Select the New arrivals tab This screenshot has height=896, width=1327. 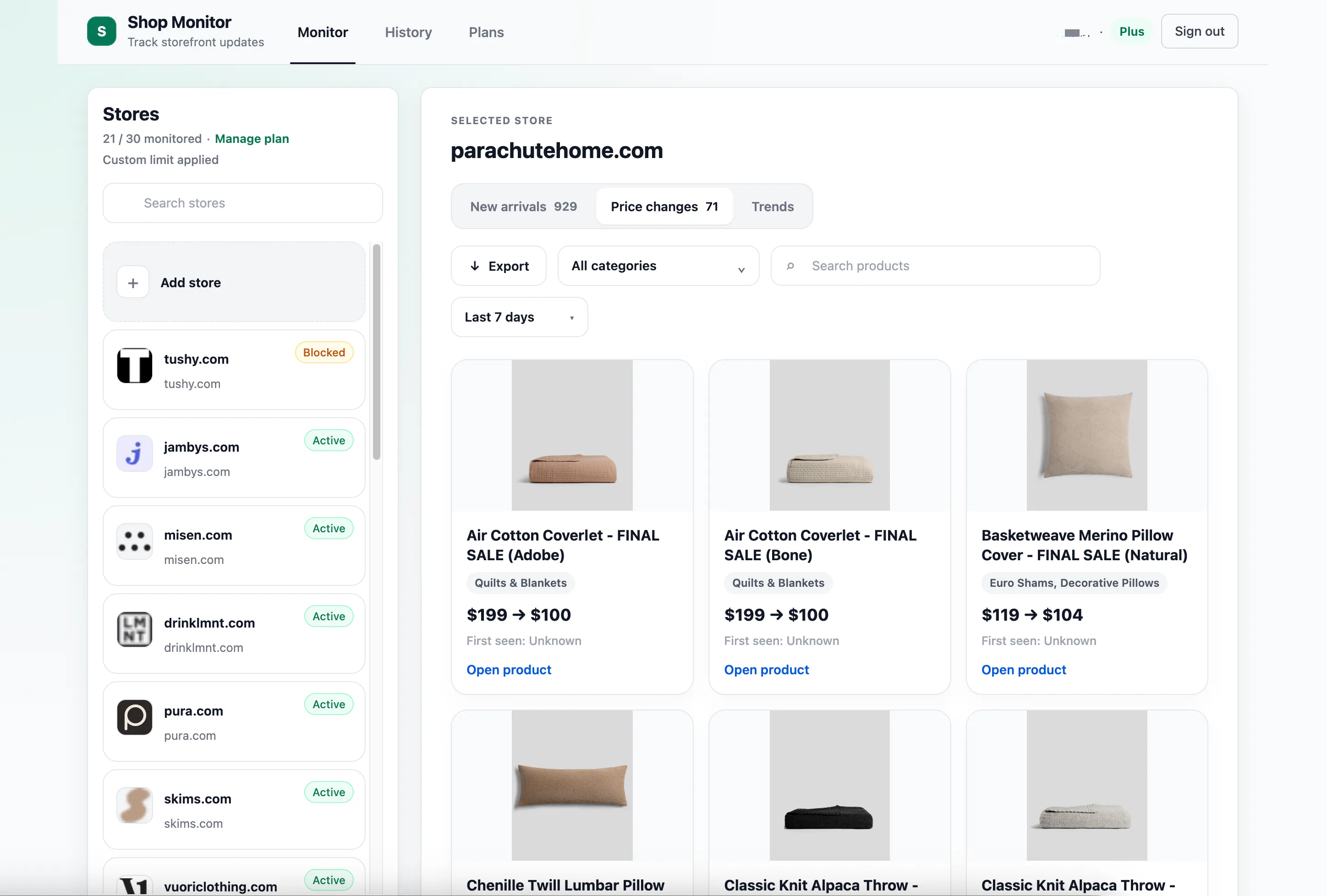click(x=524, y=207)
